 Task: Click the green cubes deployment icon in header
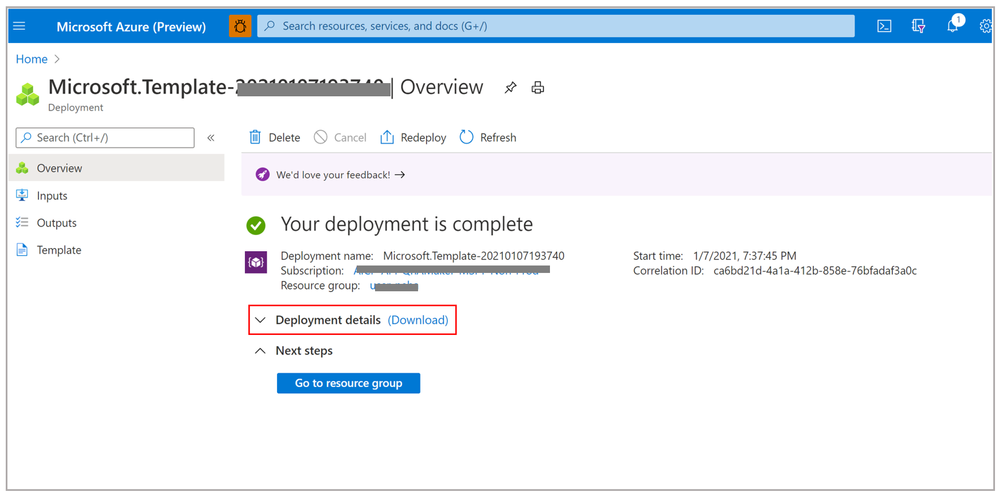point(27,94)
